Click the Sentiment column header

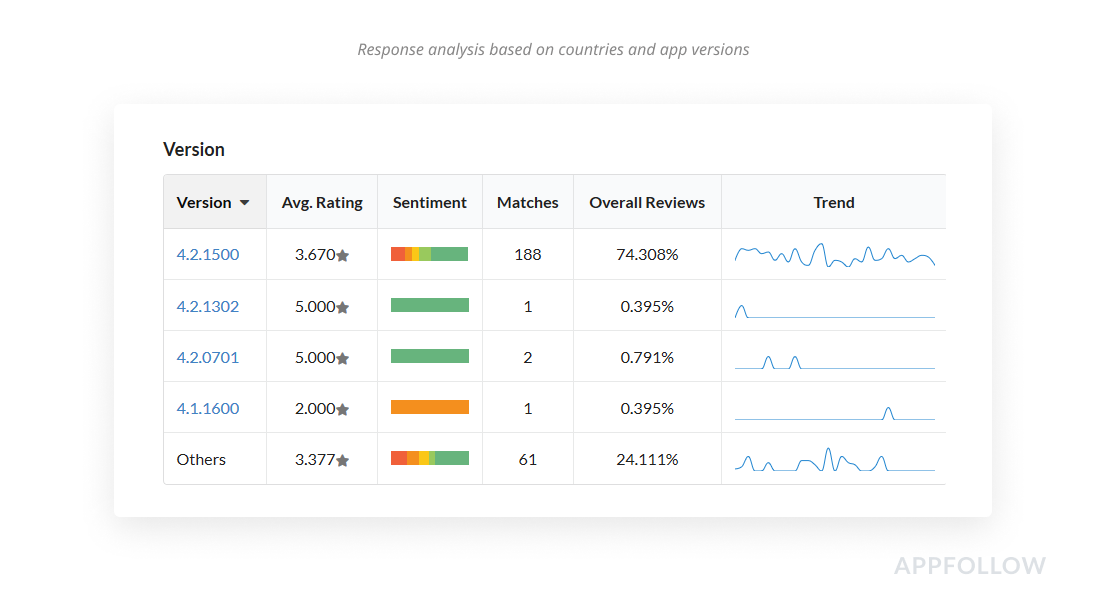pyautogui.click(x=430, y=202)
